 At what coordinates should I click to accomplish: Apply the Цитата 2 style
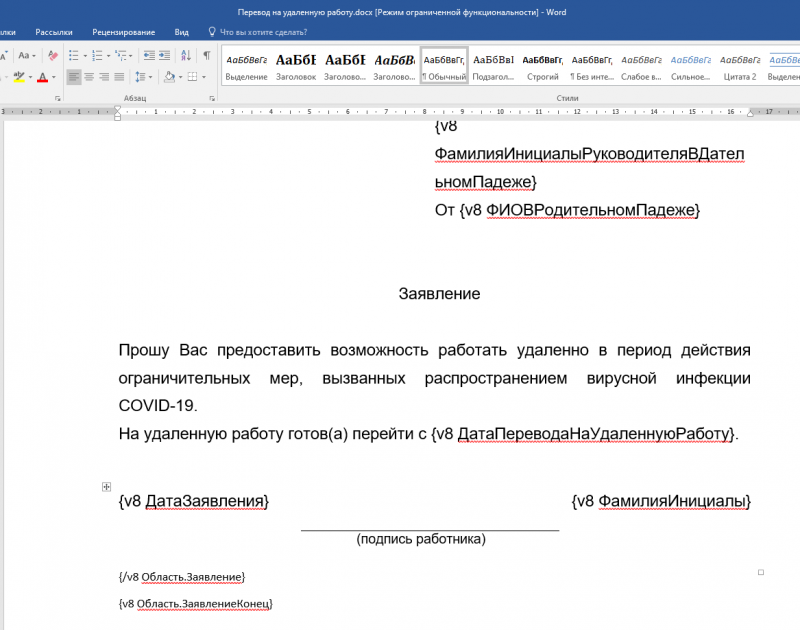click(x=740, y=66)
